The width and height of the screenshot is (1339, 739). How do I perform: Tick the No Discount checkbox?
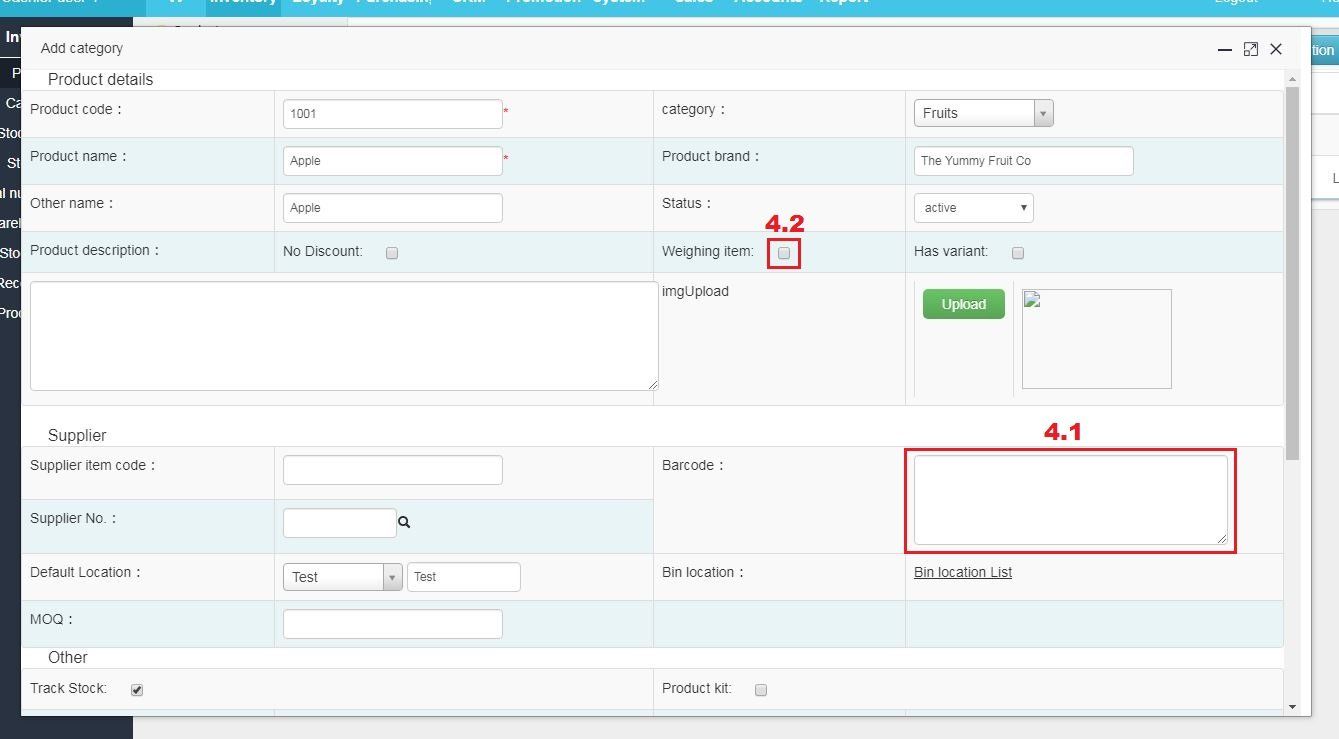392,253
